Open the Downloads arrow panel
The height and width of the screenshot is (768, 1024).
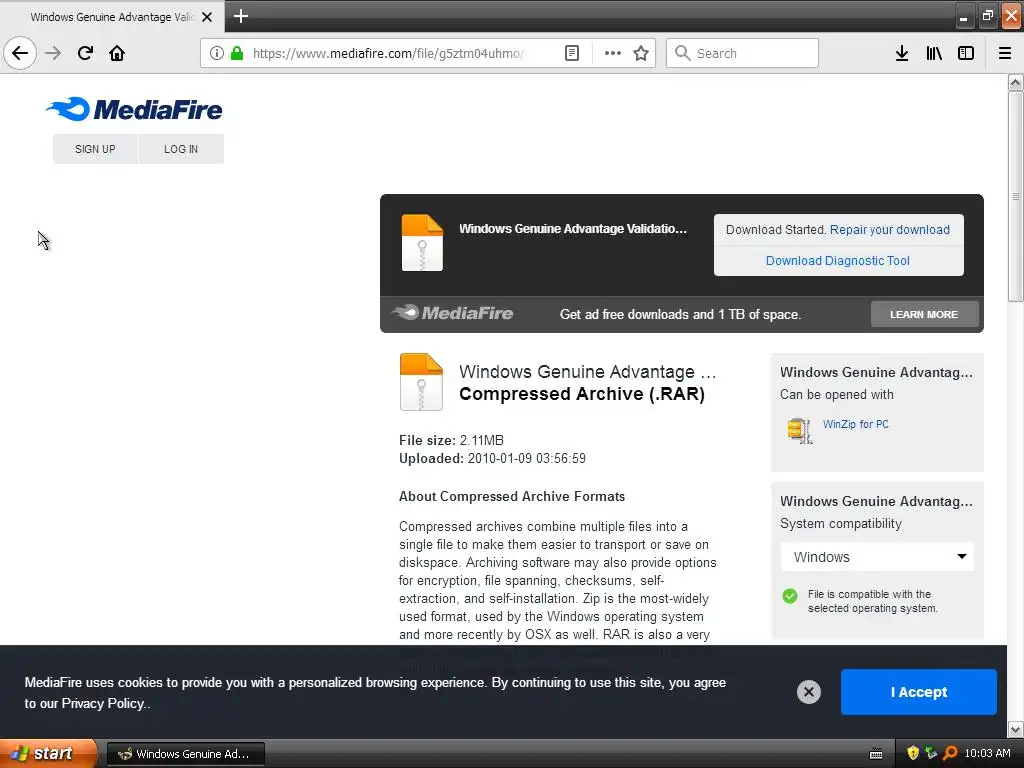tap(902, 53)
